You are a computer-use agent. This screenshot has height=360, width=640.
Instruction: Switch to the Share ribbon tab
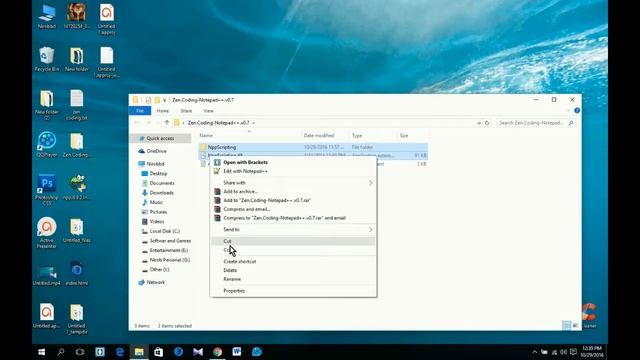click(x=186, y=111)
